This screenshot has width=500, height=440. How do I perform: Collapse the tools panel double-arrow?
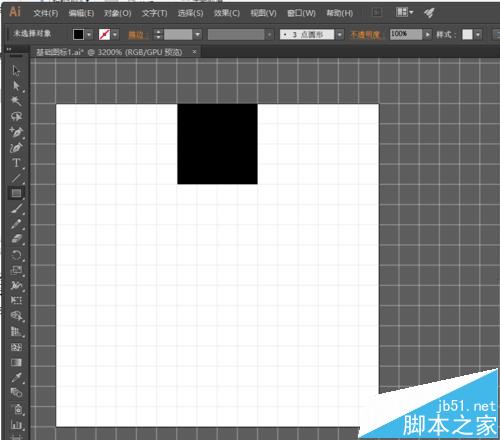point(9,50)
